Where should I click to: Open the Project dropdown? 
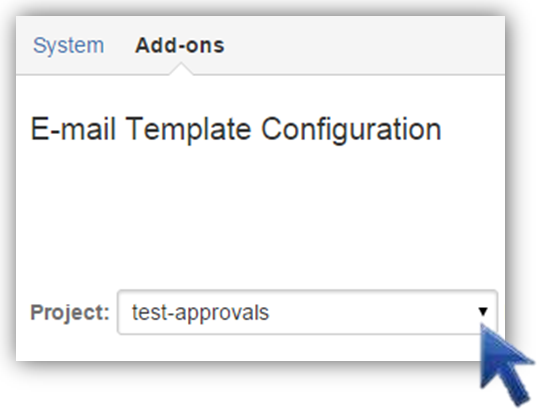pos(308,312)
